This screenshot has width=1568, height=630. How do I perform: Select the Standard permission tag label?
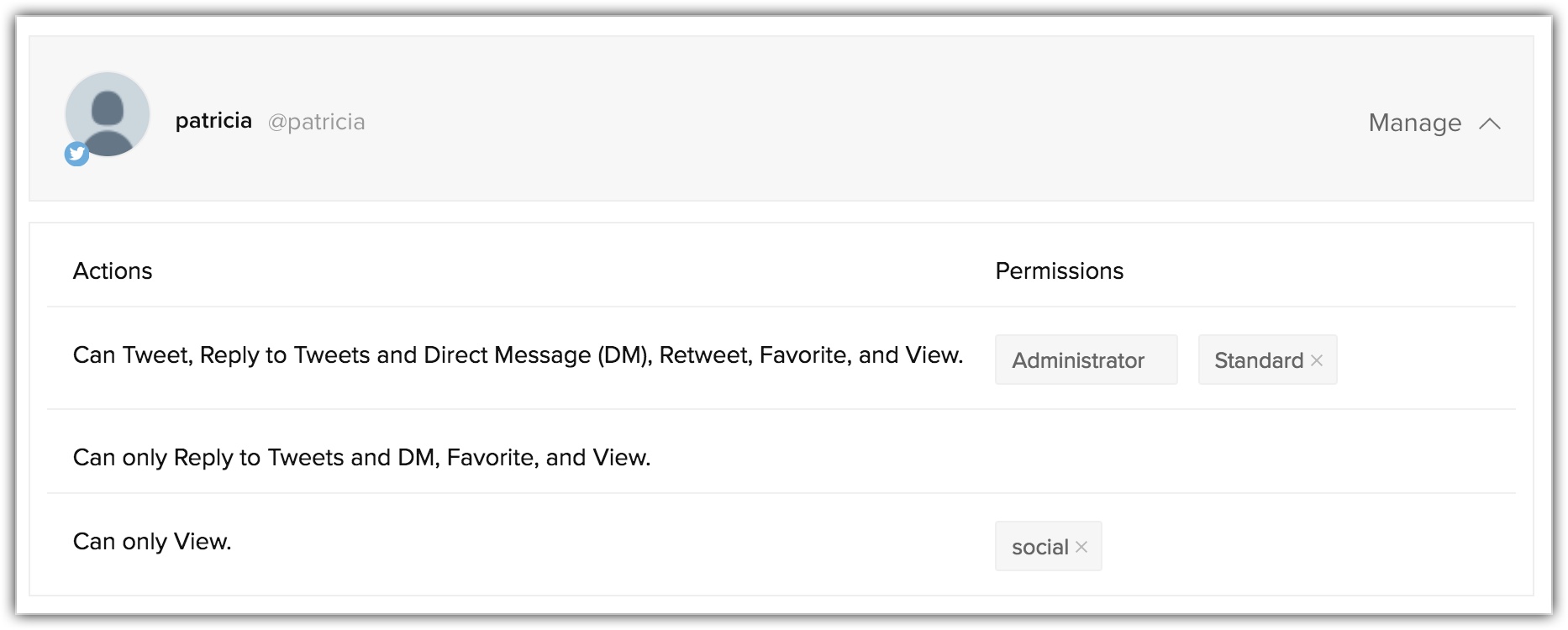pyautogui.click(x=1258, y=360)
